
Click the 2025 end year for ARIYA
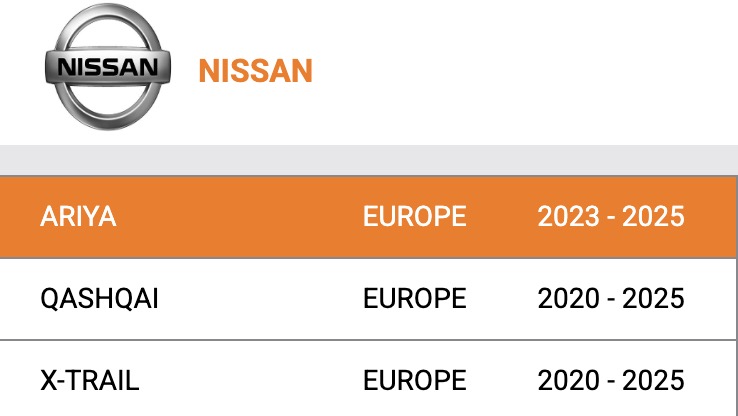[654, 217]
